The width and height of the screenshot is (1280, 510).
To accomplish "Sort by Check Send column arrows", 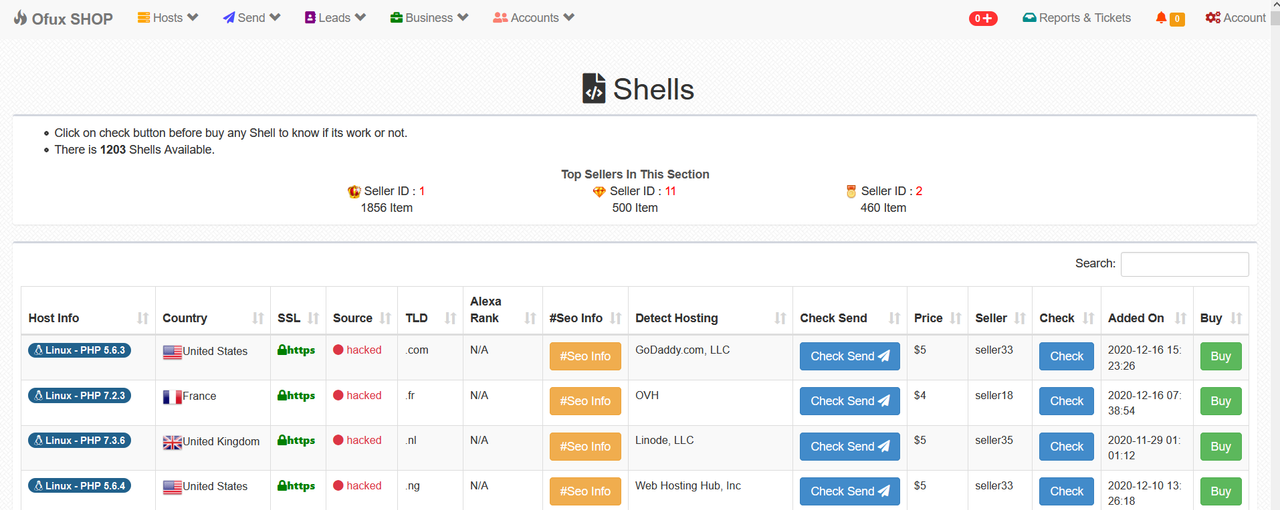I will (x=894, y=318).
